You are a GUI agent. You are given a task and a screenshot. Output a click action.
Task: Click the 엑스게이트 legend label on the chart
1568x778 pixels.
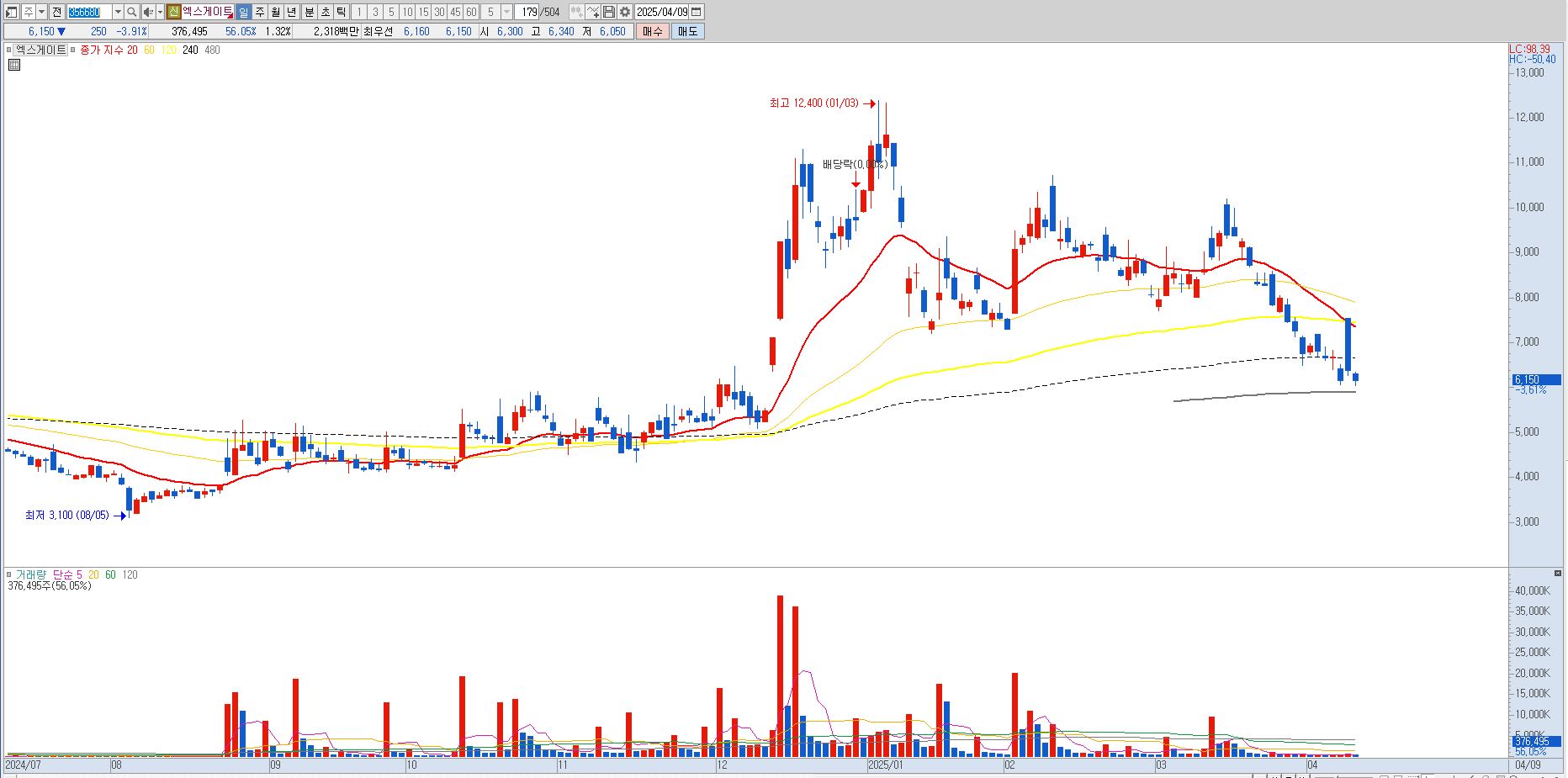tap(41, 50)
